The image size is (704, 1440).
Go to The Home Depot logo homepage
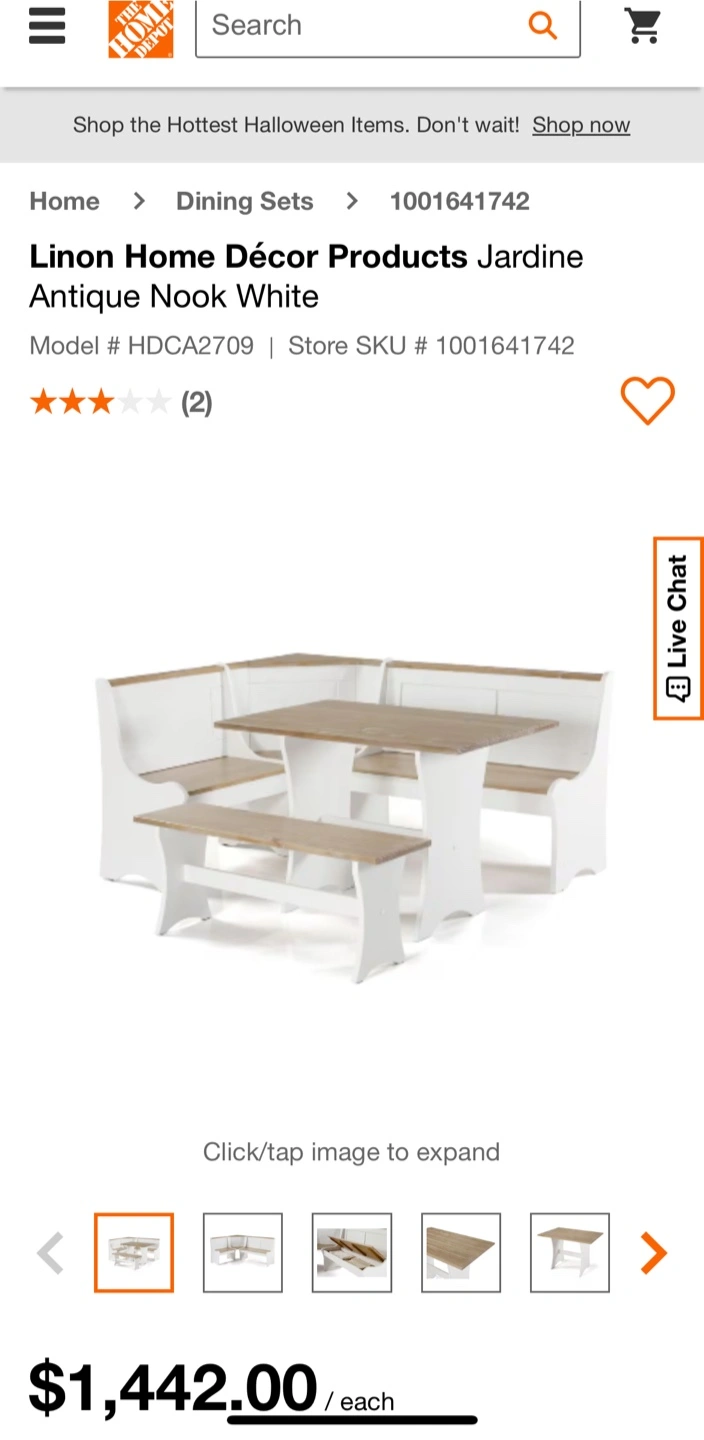point(141,27)
